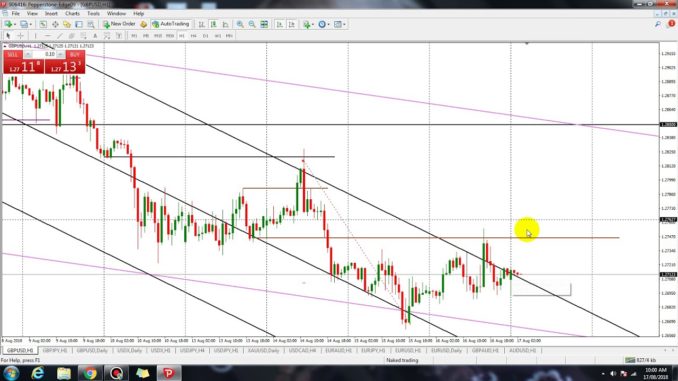Open Chrome from the Windows taskbar

pyautogui.click(x=90, y=373)
